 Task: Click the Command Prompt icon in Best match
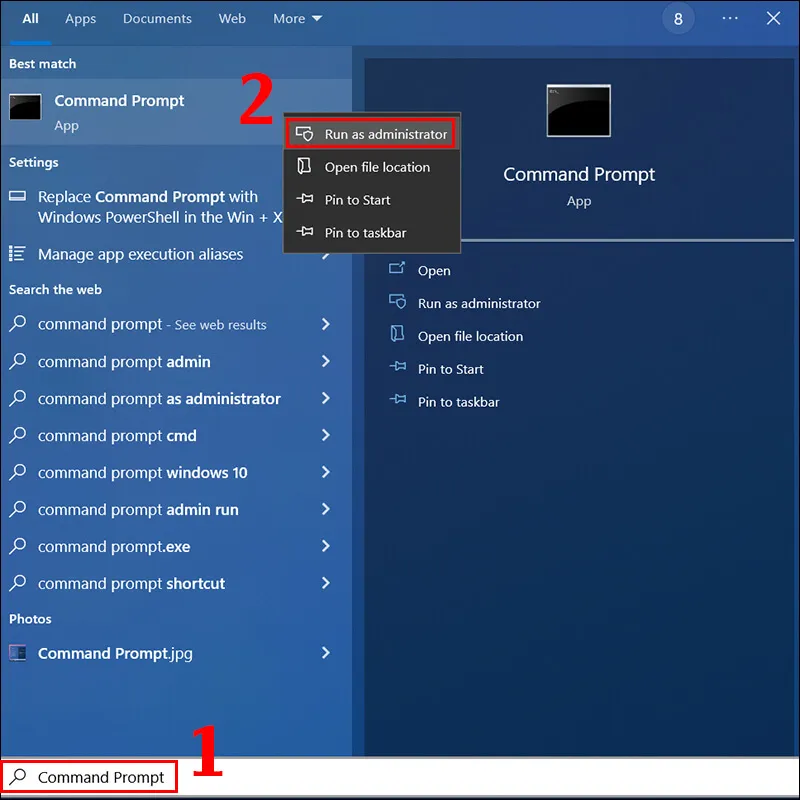click(x=26, y=107)
